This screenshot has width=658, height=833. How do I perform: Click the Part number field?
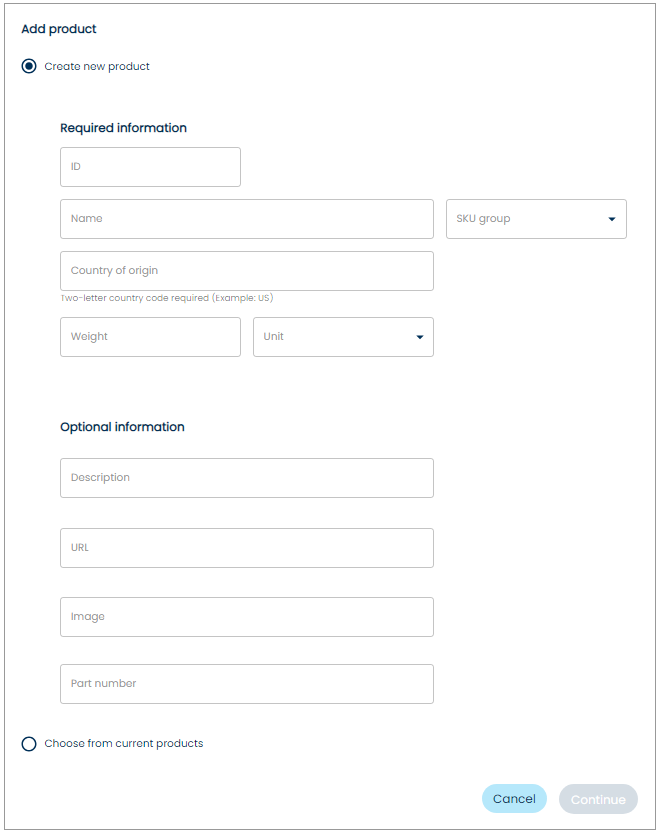[246, 684]
